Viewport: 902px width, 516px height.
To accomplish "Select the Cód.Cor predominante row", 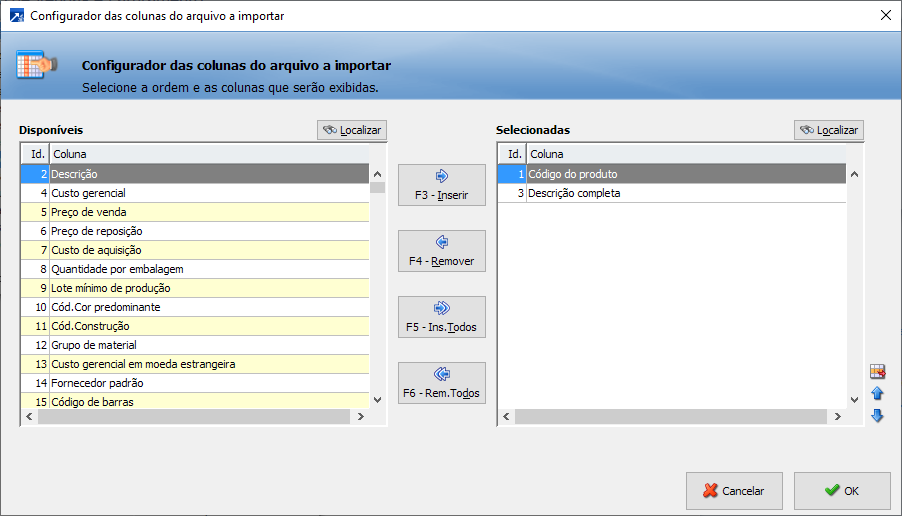I will point(195,307).
